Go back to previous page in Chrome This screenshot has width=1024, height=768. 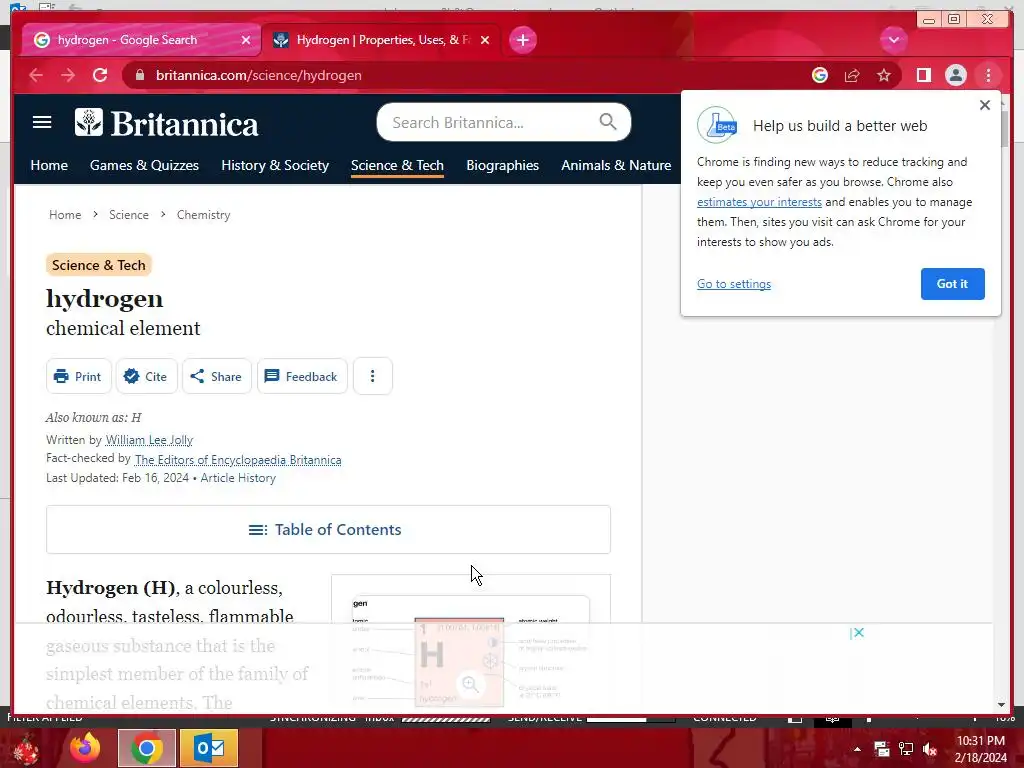click(x=36, y=75)
